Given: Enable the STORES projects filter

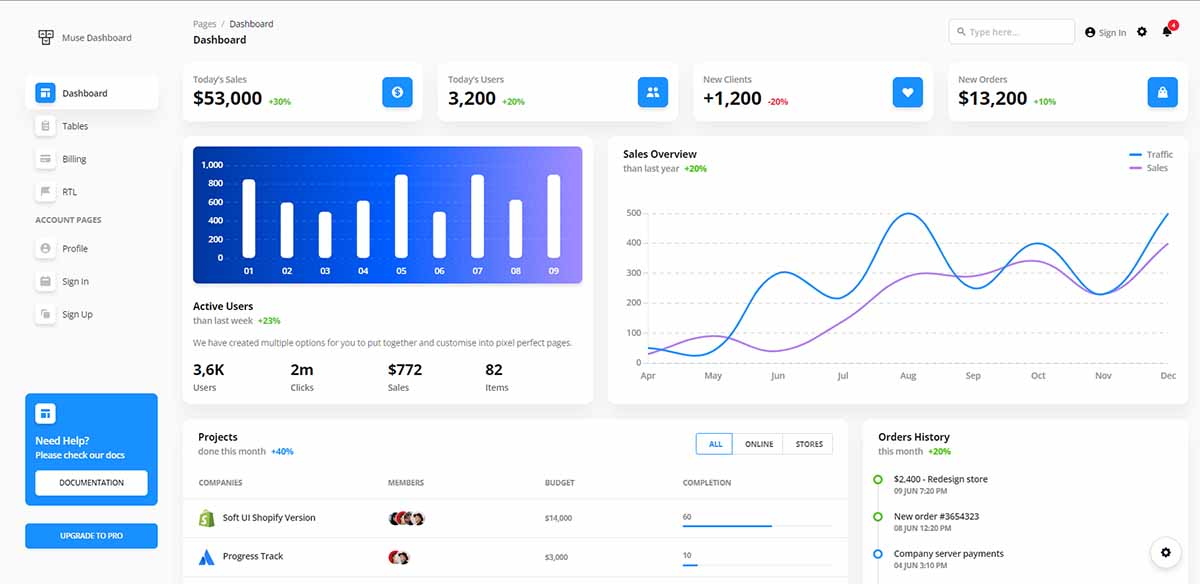Looking at the screenshot, I should 808,443.
